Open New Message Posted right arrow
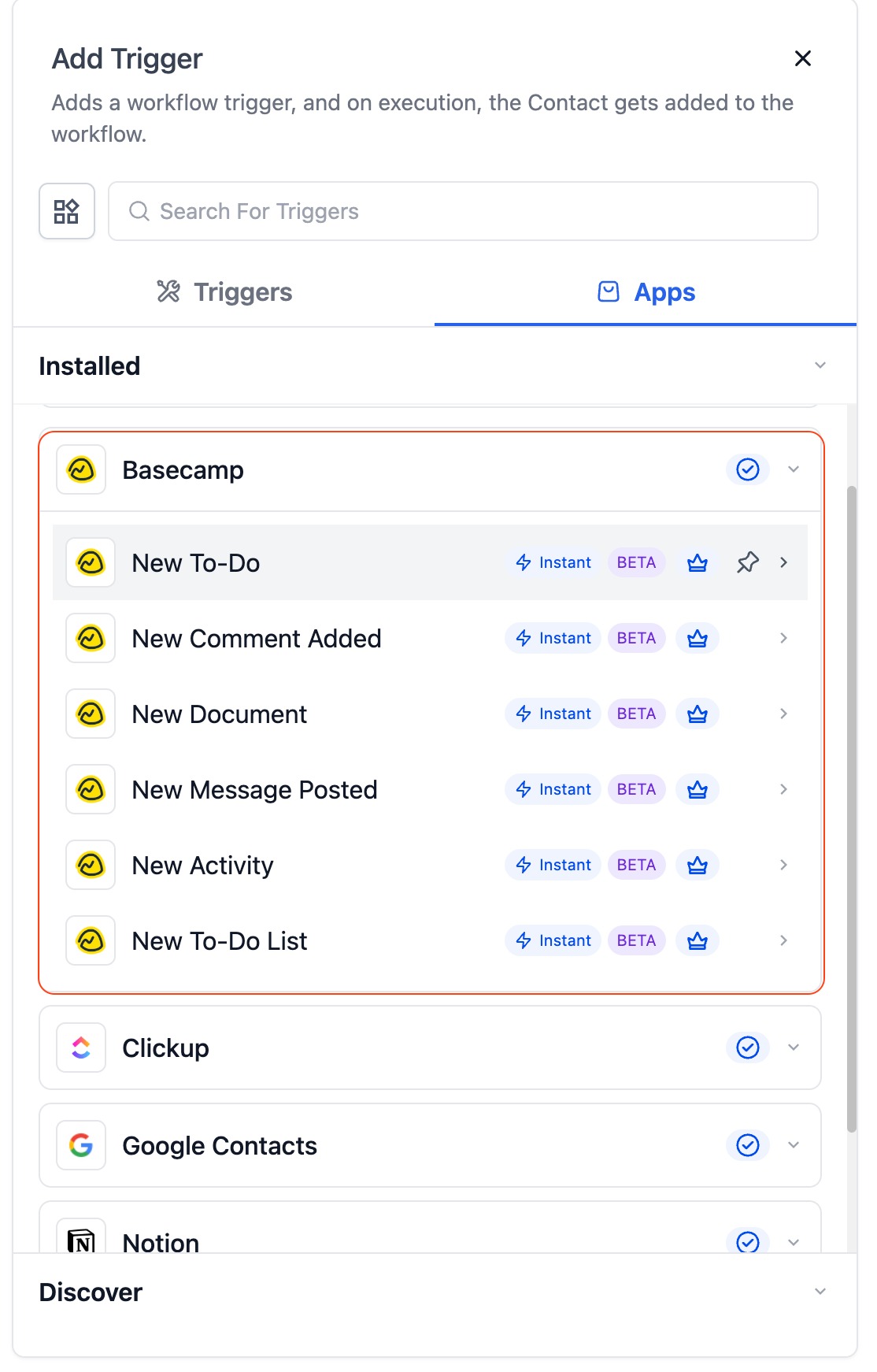Viewport: 877px width, 1372px height. 783,789
